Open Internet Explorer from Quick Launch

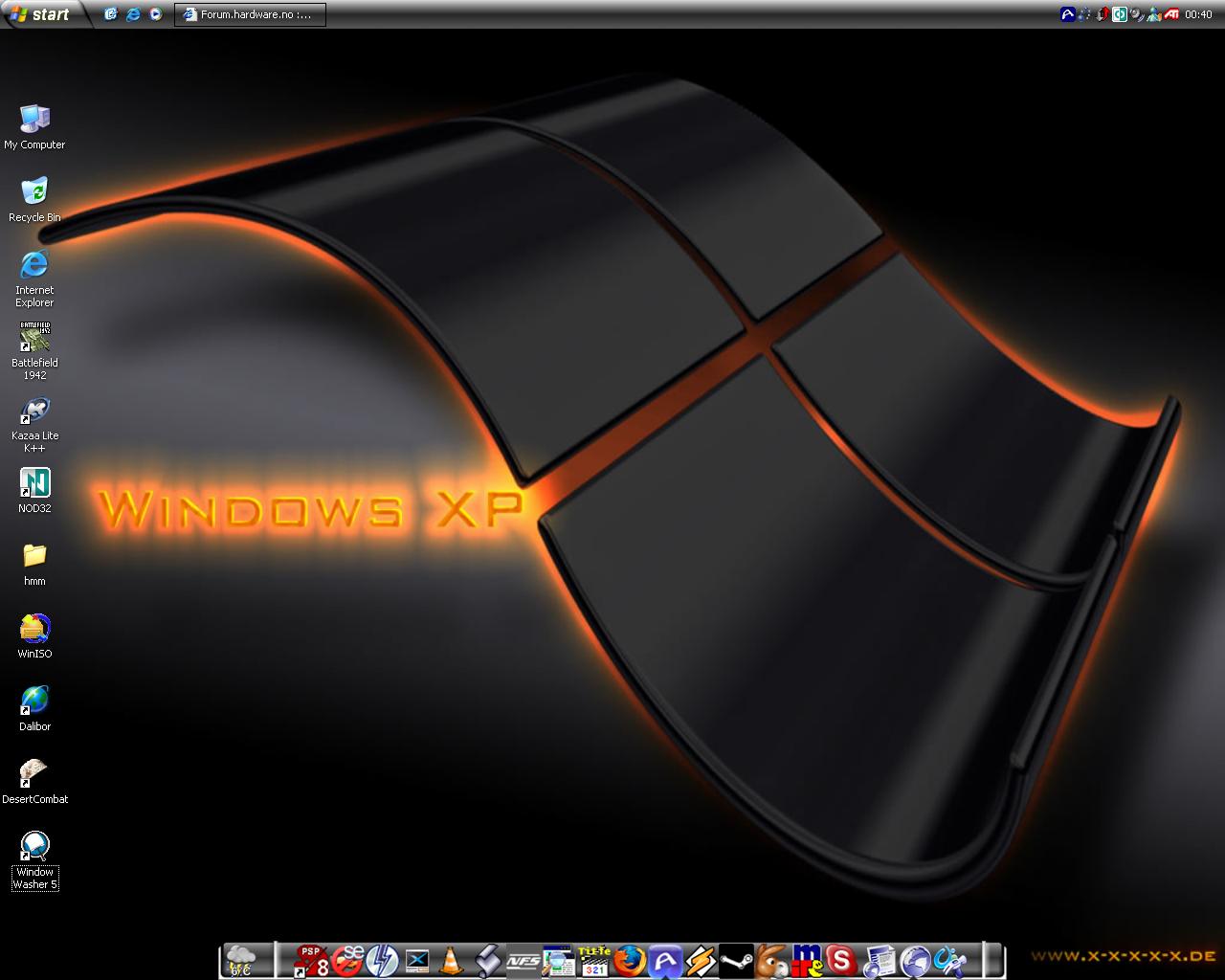click(x=133, y=14)
